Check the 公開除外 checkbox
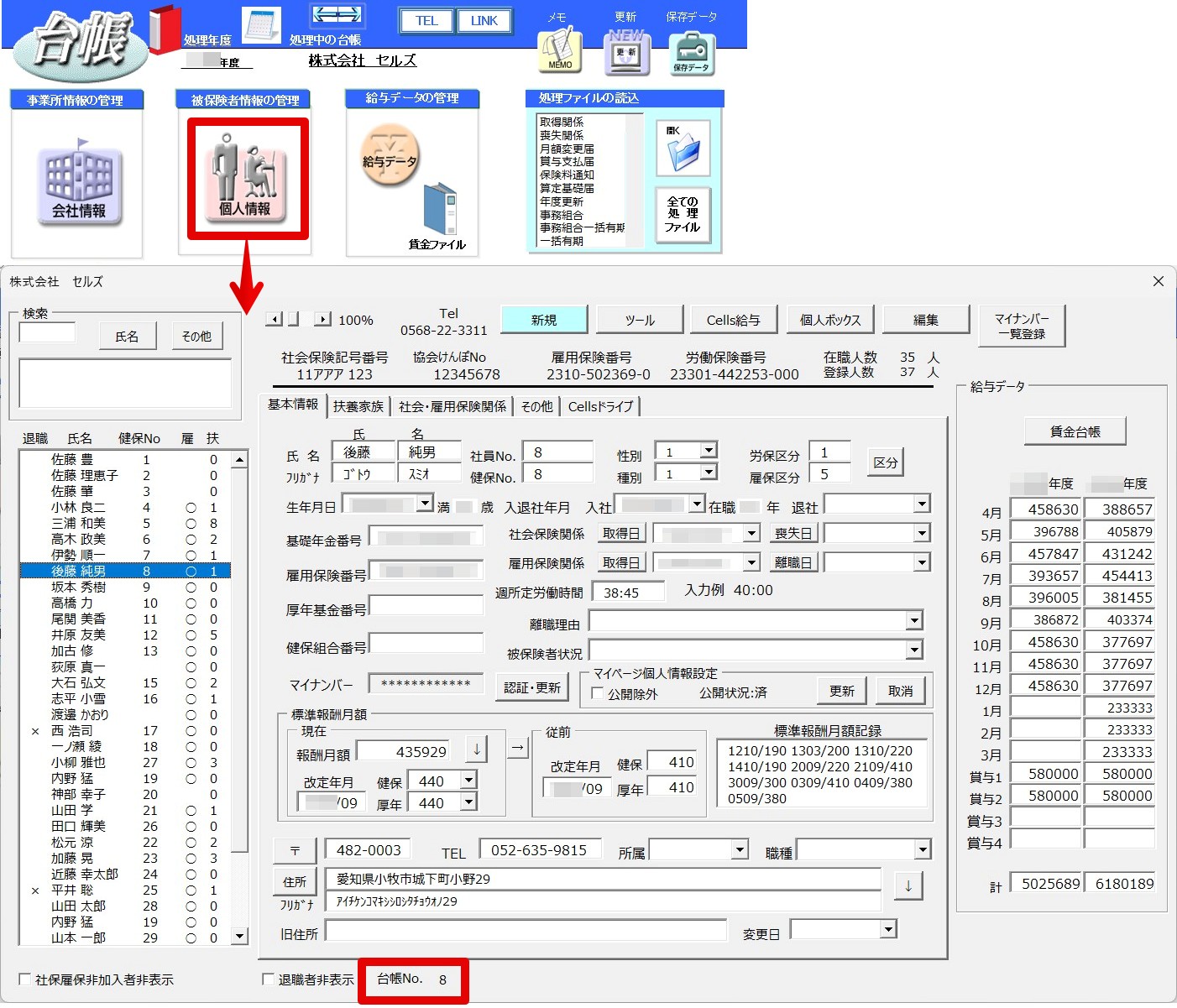1177x1008 pixels. [598, 693]
